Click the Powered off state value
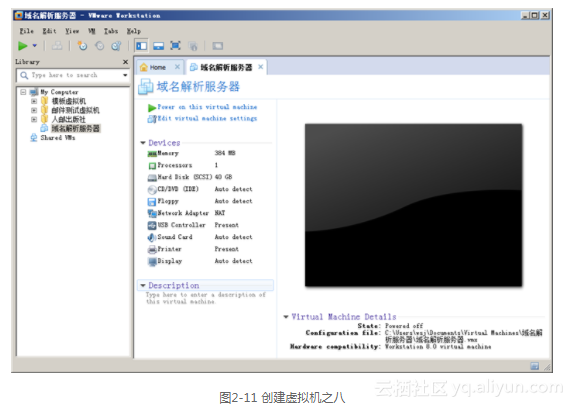574x408 pixels. [404, 326]
